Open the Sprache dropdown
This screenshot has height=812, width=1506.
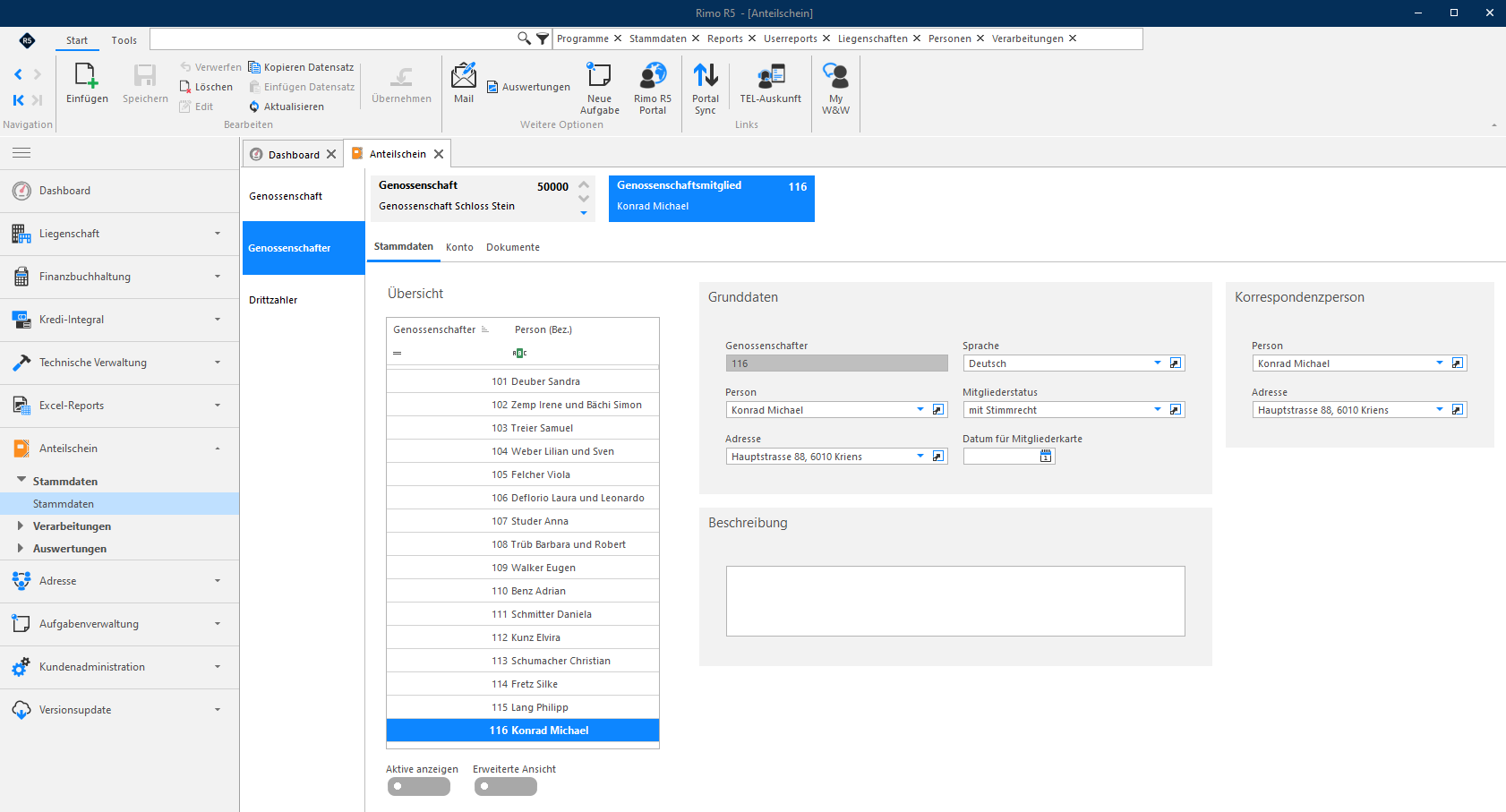tap(1158, 363)
